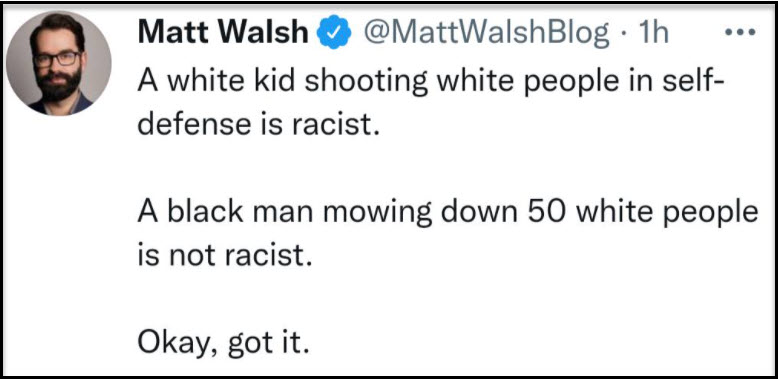778x379 pixels.
Task: Open the @MattWalshBlog handle link
Action: 487,33
